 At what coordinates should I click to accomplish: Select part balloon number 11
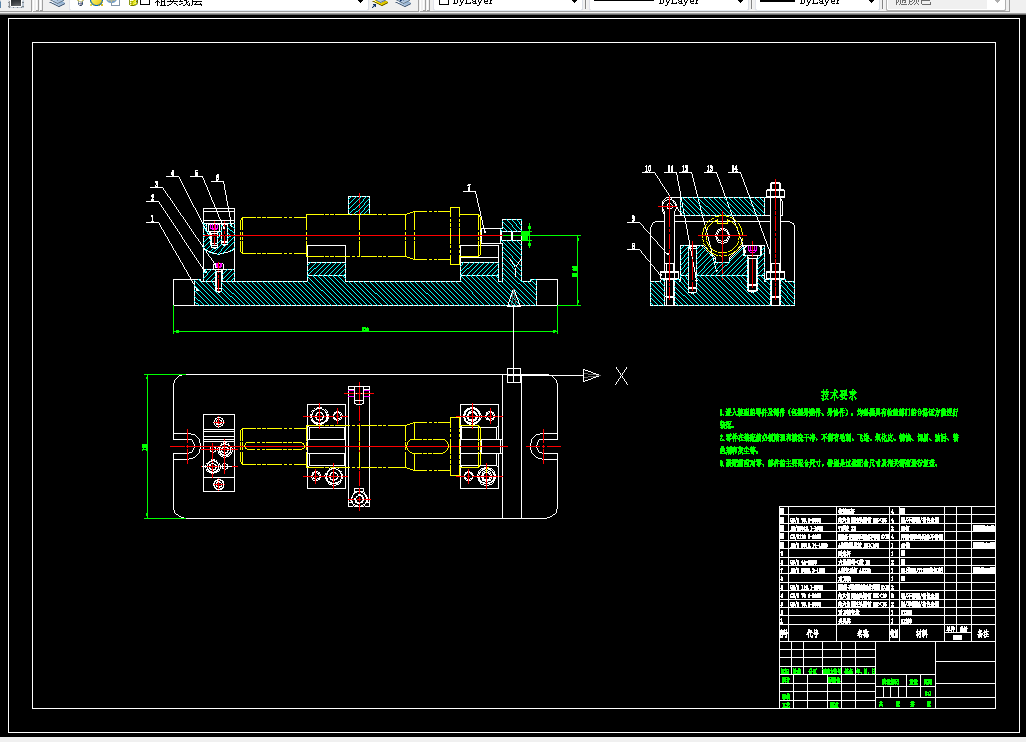point(670,169)
